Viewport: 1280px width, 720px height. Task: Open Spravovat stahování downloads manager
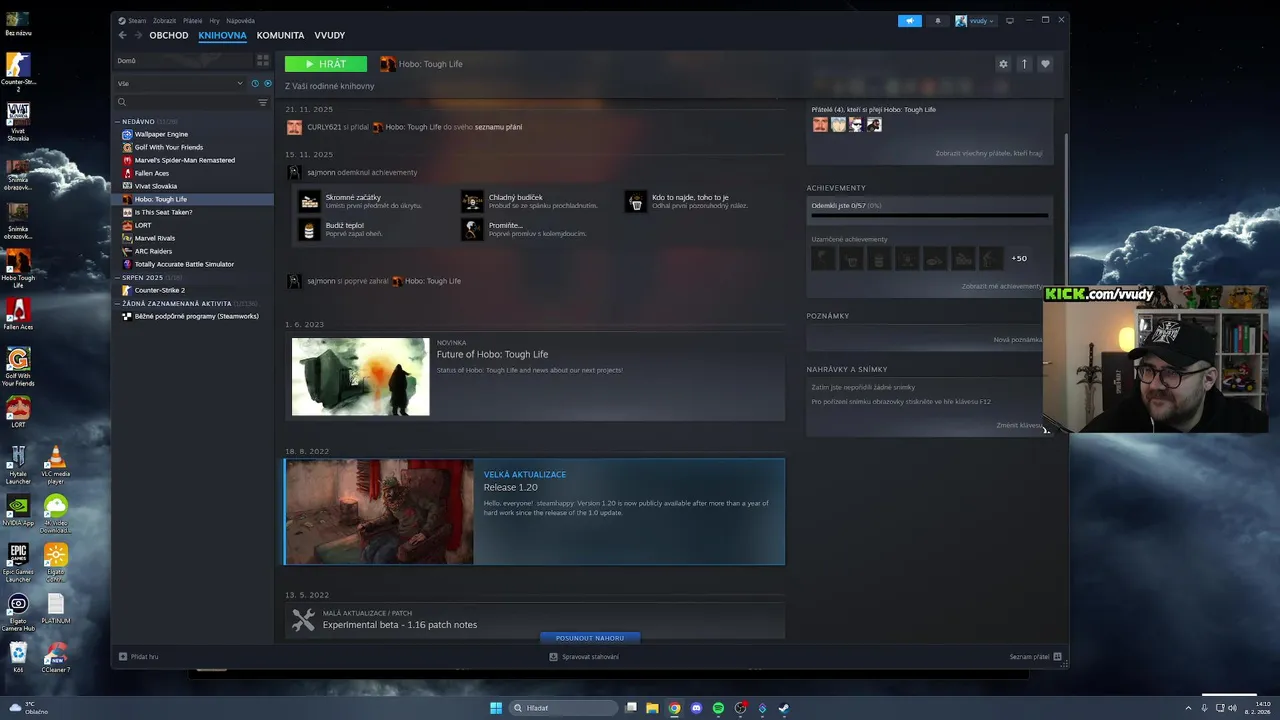click(584, 657)
